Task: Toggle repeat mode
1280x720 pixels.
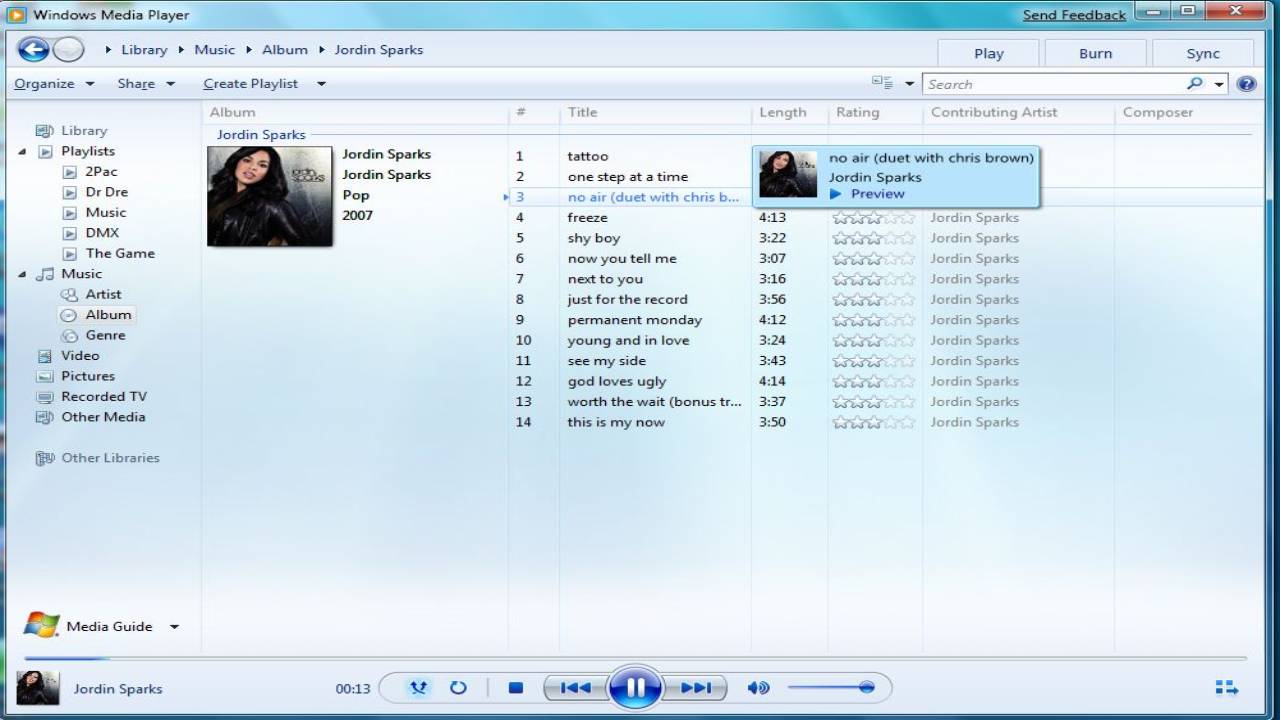Action: pyautogui.click(x=458, y=688)
